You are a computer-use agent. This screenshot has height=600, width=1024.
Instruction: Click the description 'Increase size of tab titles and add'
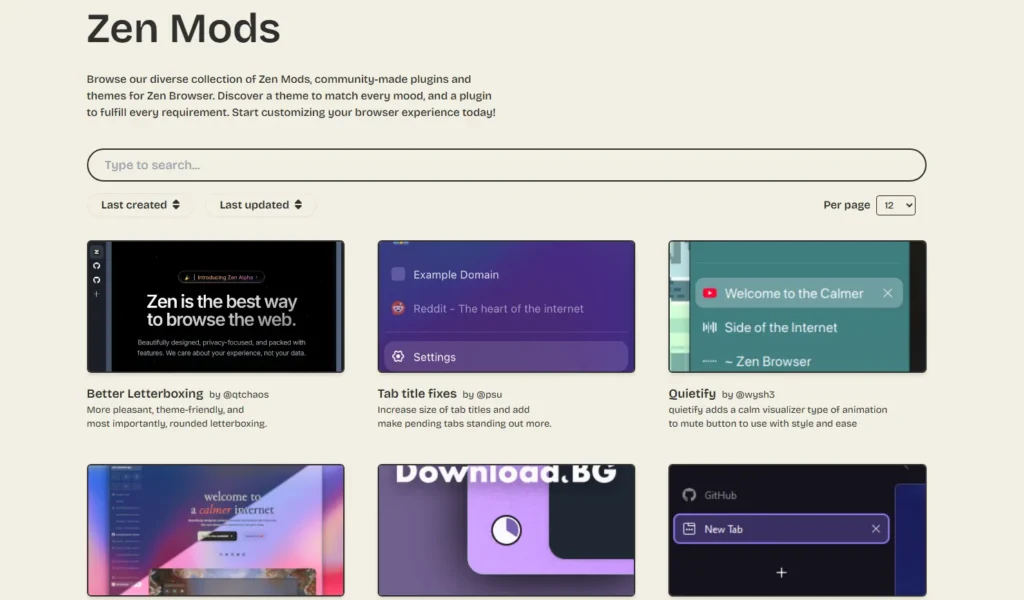tap(453, 410)
